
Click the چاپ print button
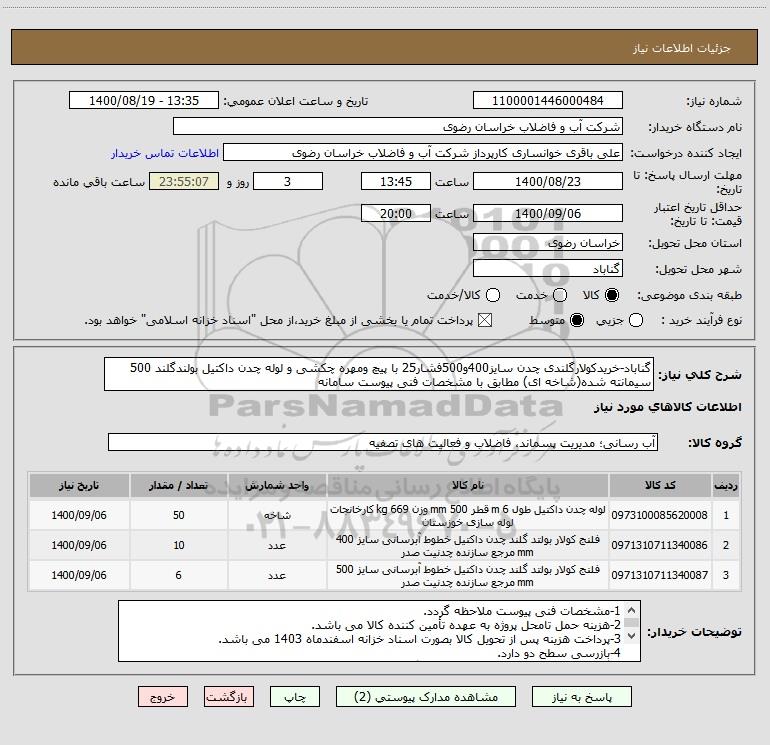click(x=295, y=696)
